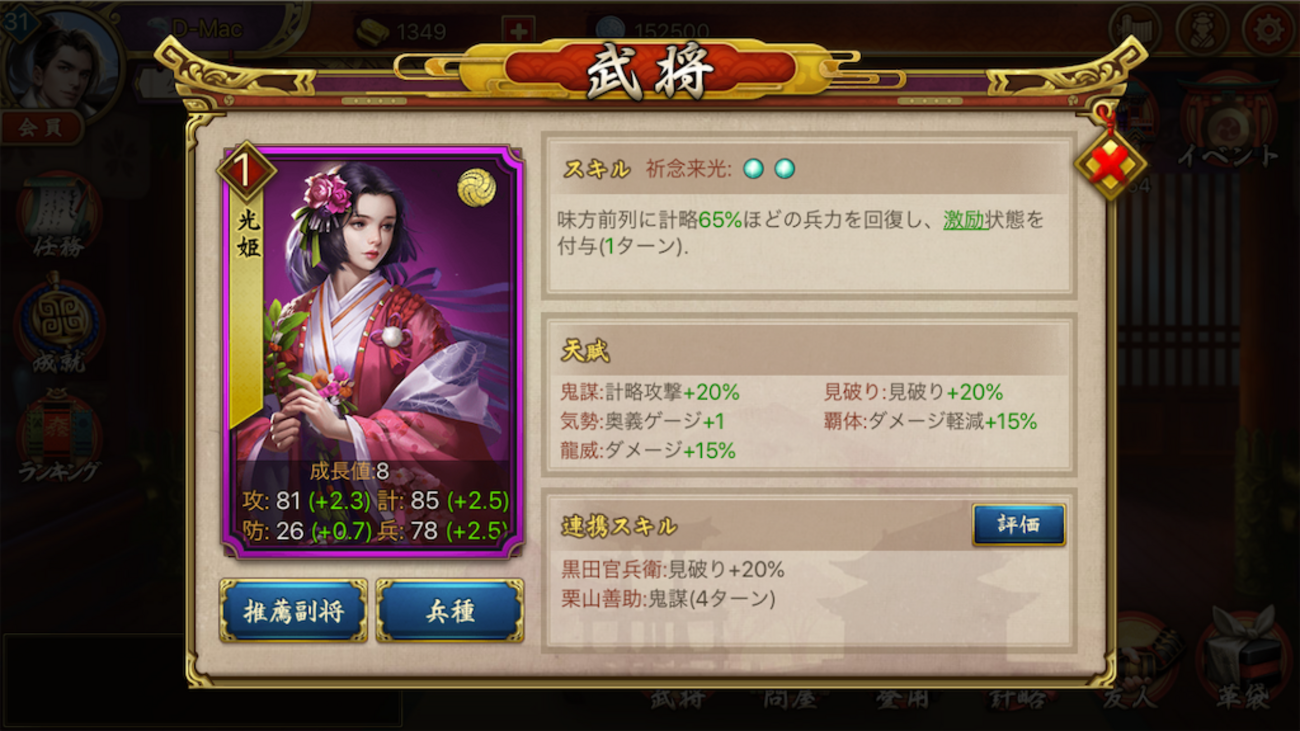
Task: Open the player avatar profile
Action: (x=64, y=60)
